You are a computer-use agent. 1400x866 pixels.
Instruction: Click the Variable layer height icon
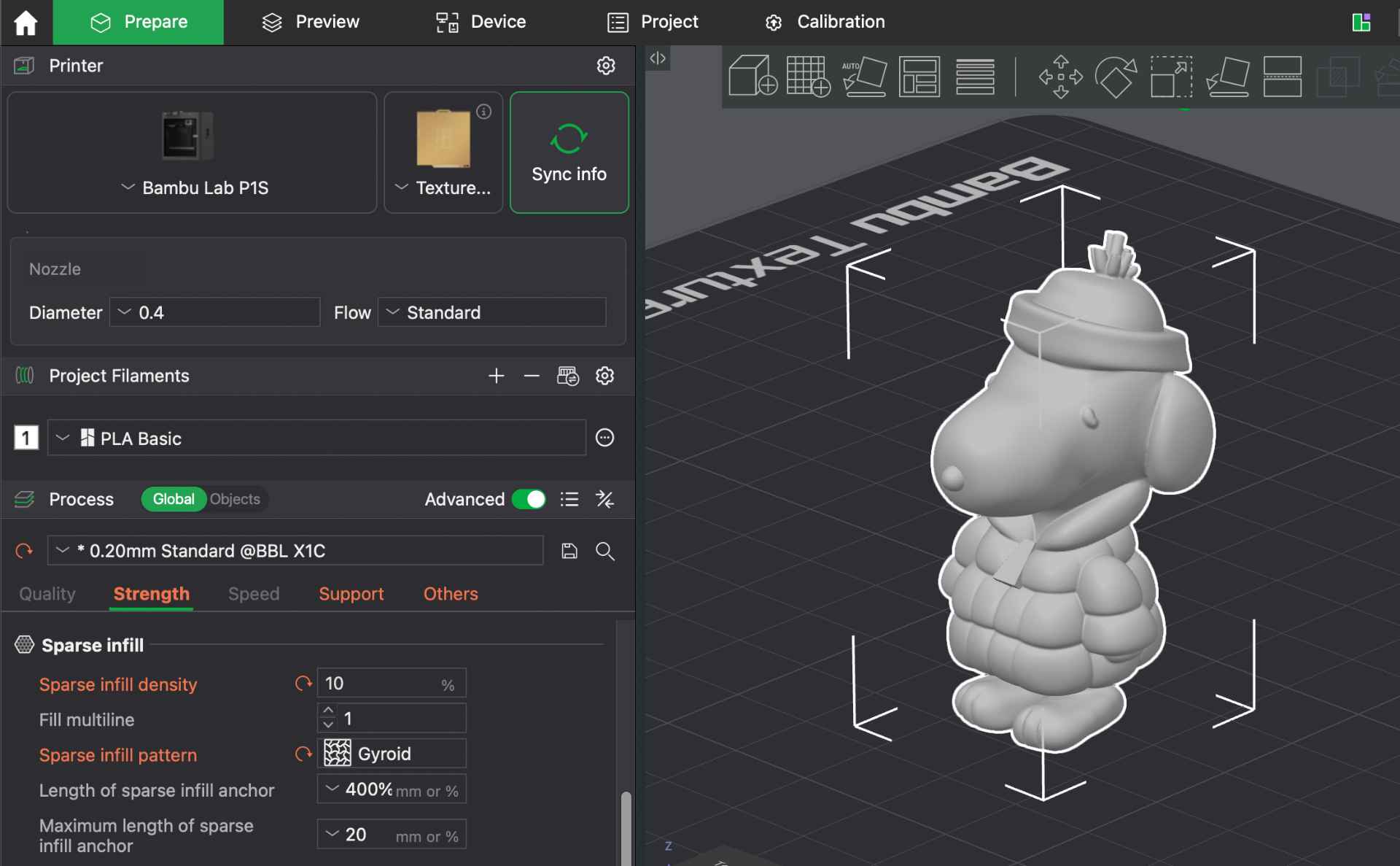coord(975,76)
